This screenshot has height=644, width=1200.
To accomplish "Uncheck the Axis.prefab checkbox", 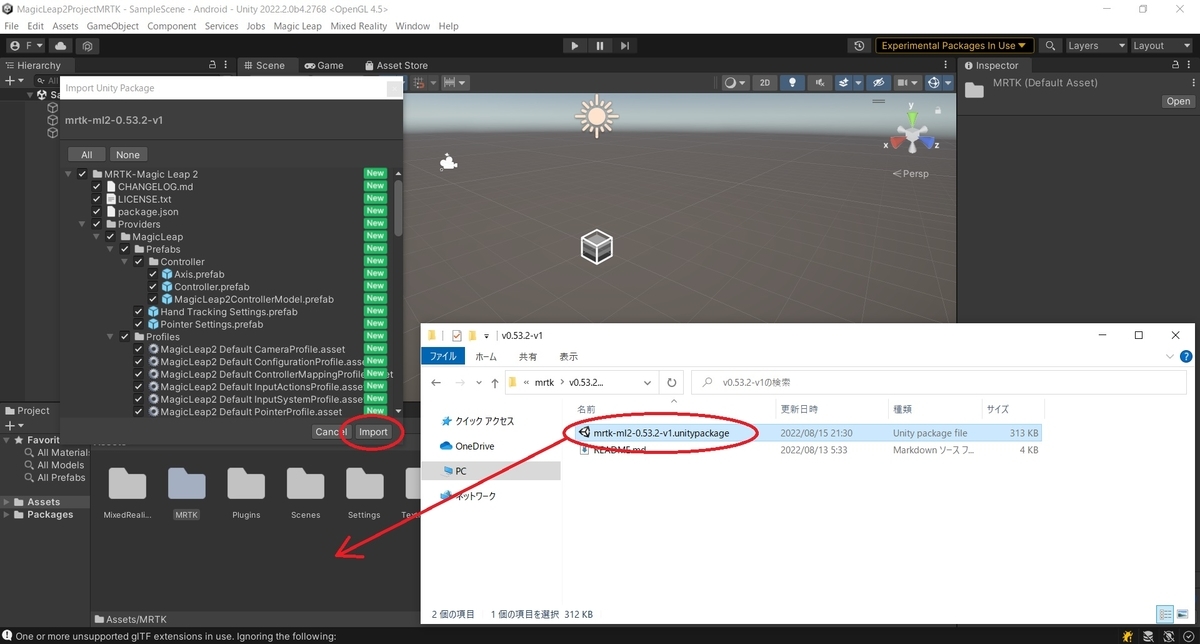I will (x=153, y=274).
